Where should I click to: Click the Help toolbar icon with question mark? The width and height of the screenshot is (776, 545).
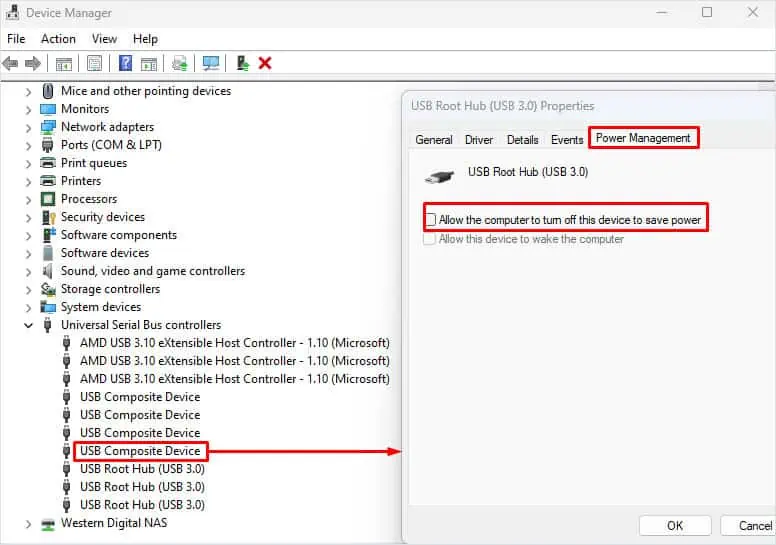click(x=126, y=63)
